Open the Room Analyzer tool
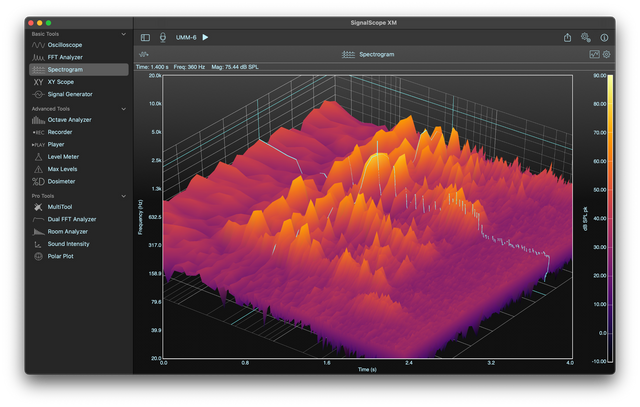The width and height of the screenshot is (640, 407). coord(70,231)
